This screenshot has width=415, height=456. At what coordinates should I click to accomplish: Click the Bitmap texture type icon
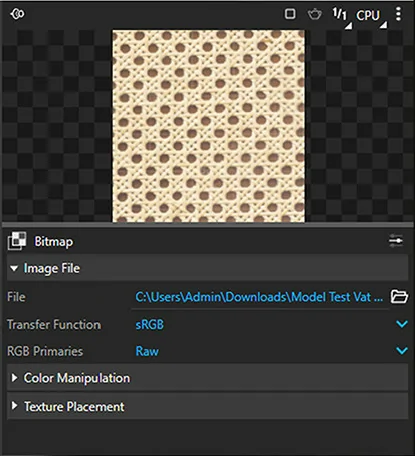click(x=17, y=241)
